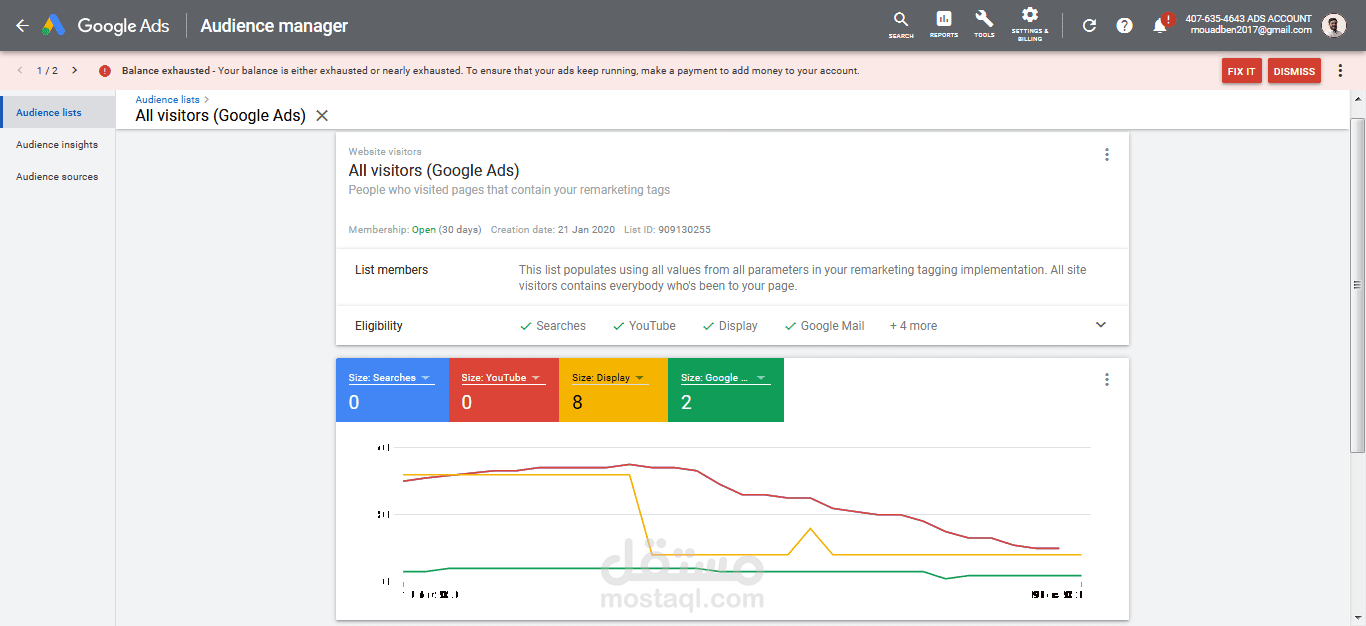Click the Audience manager header title
Viewport: 1366px width, 626px height.
click(274, 26)
